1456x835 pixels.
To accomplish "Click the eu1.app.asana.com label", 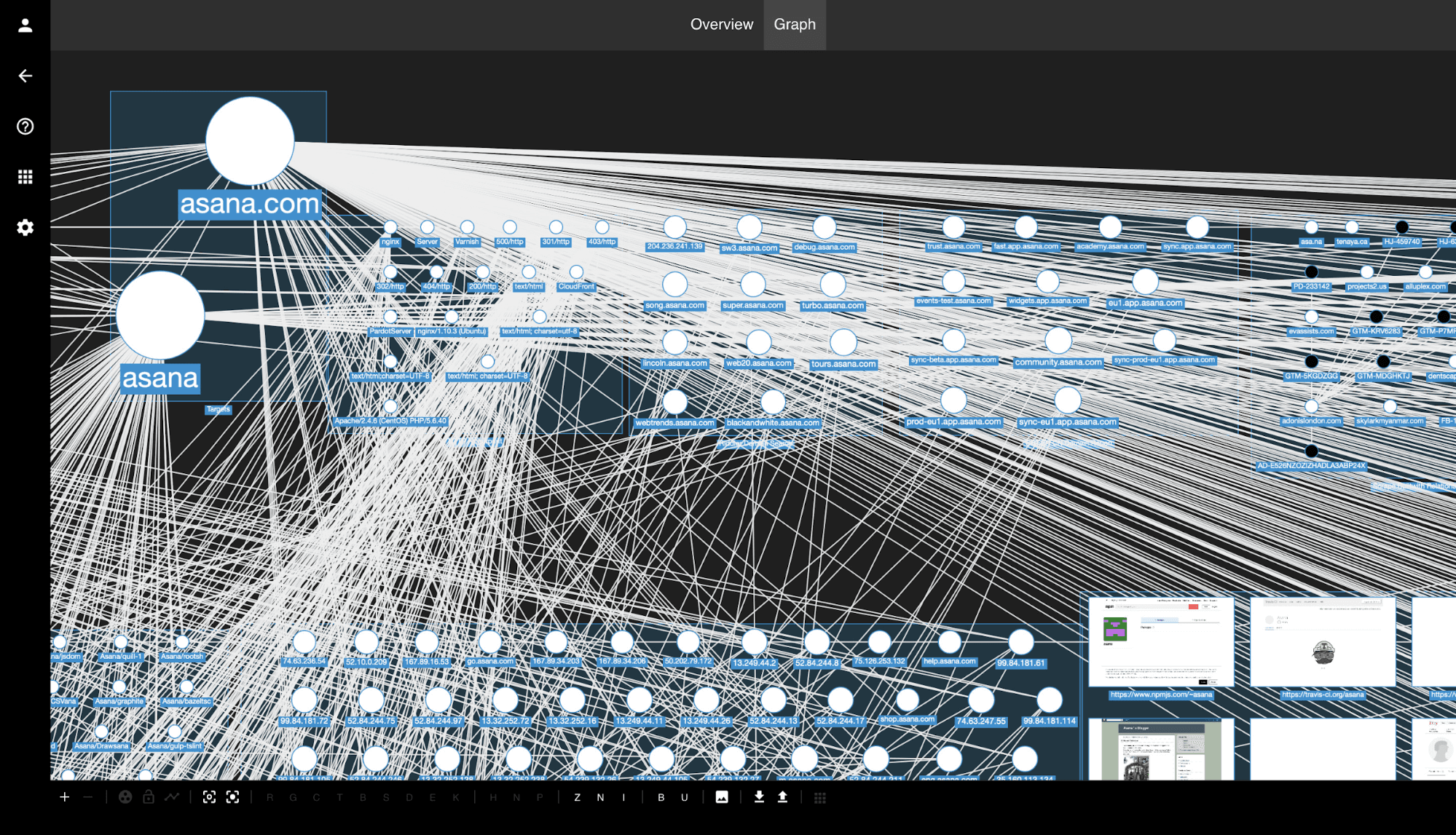I will (x=1145, y=303).
